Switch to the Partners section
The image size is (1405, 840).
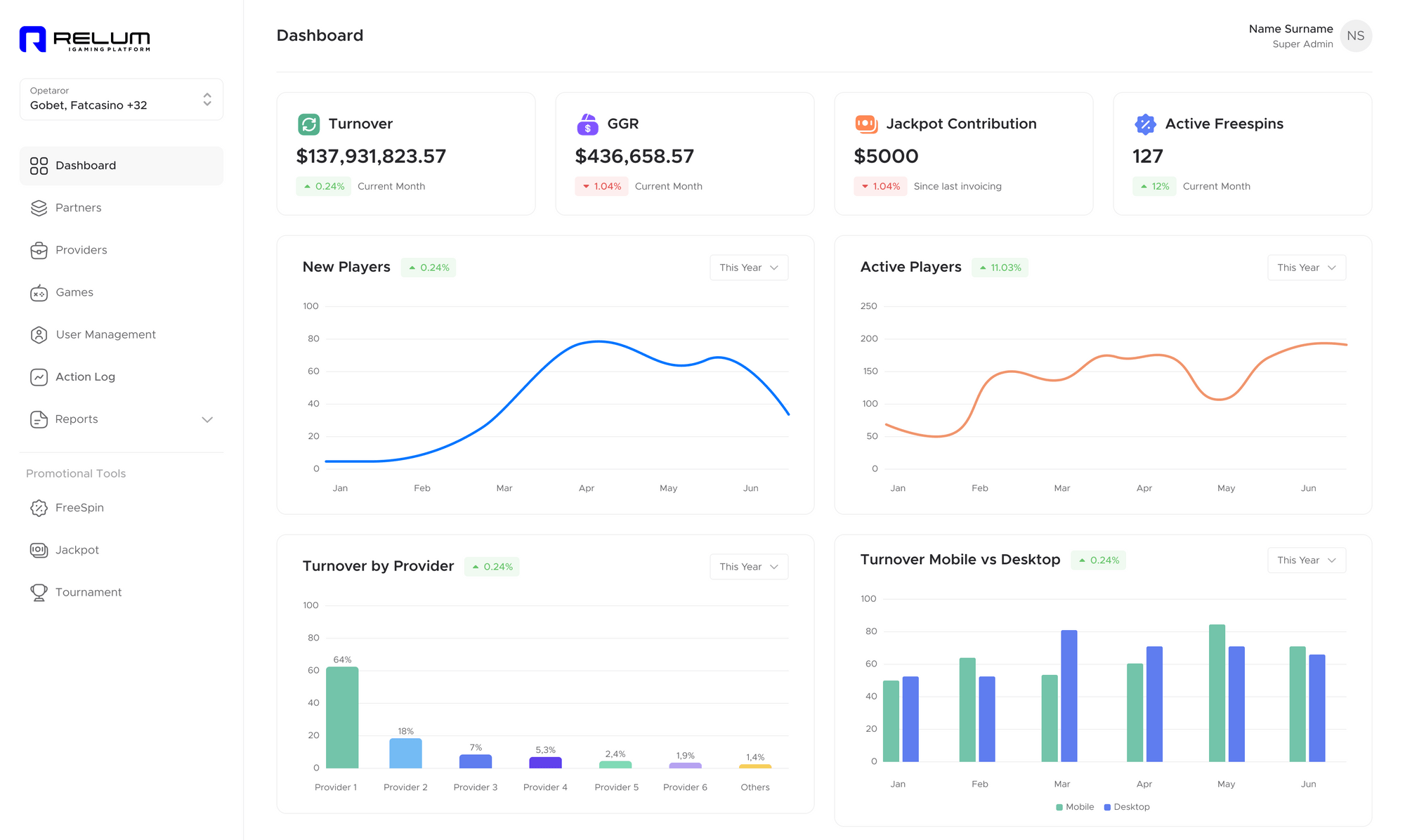78,208
